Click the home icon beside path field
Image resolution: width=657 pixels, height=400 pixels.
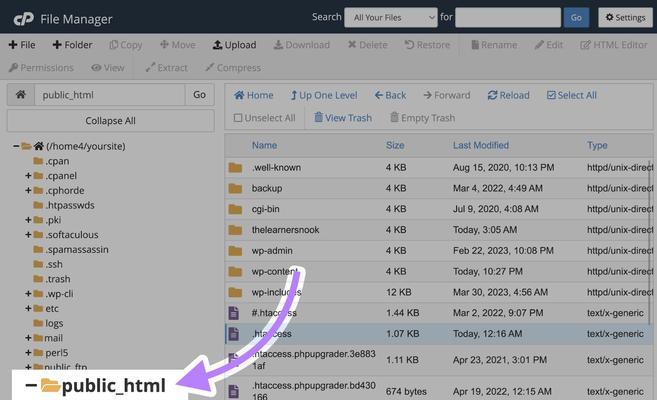coord(21,95)
